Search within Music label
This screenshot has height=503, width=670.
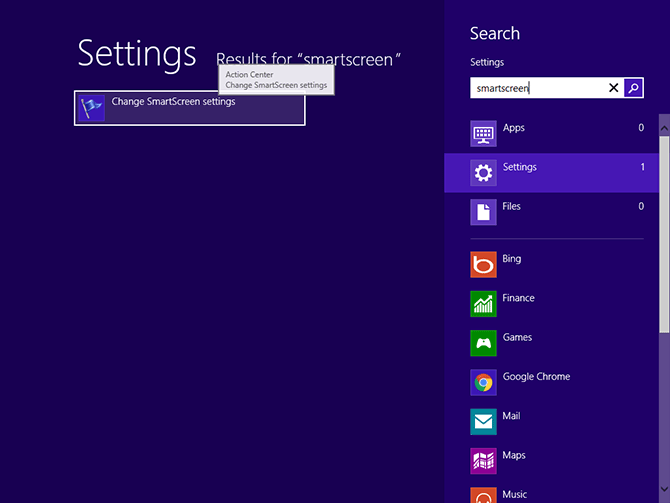point(514,494)
